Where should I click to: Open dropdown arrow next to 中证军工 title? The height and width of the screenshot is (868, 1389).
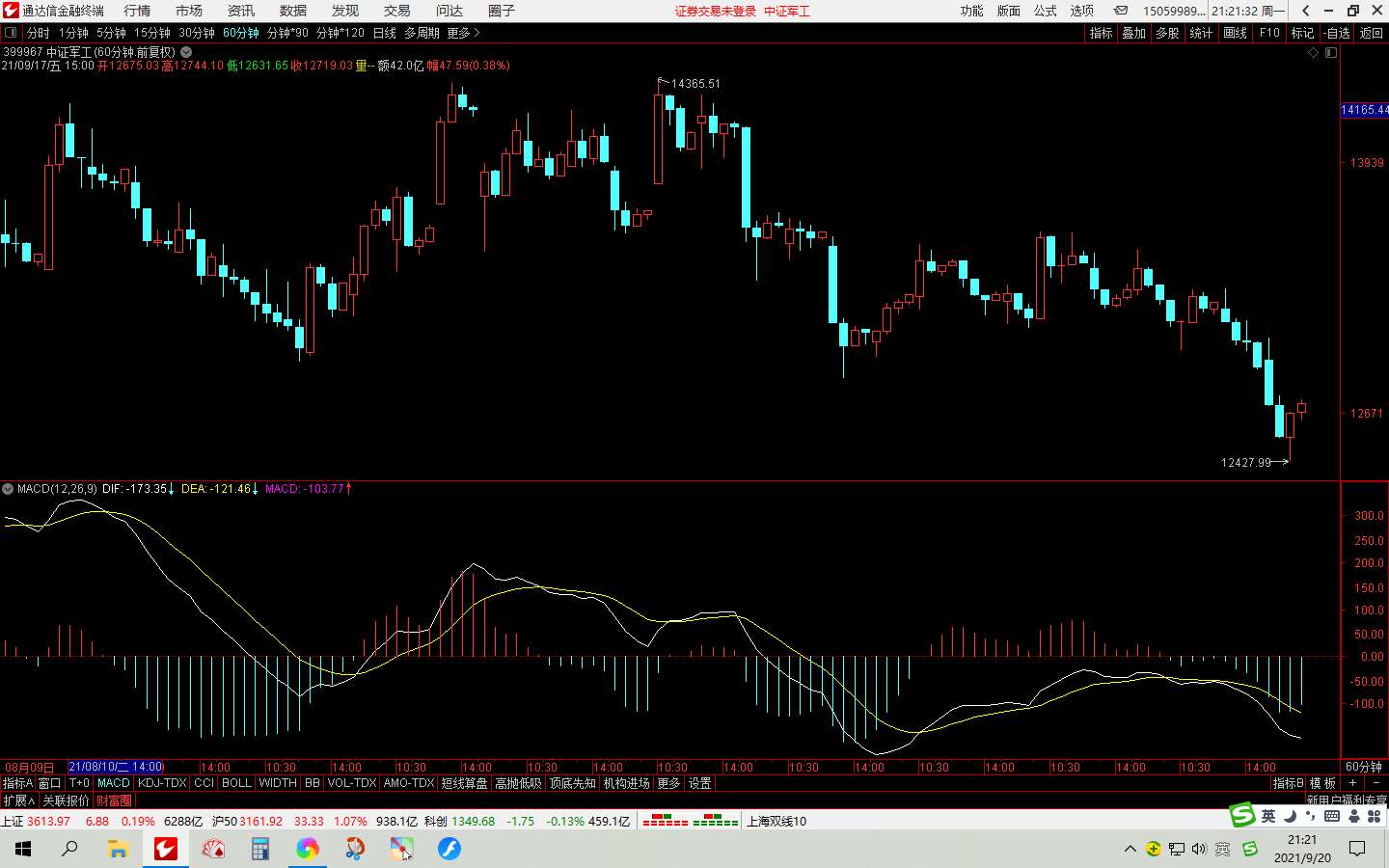coord(186,52)
